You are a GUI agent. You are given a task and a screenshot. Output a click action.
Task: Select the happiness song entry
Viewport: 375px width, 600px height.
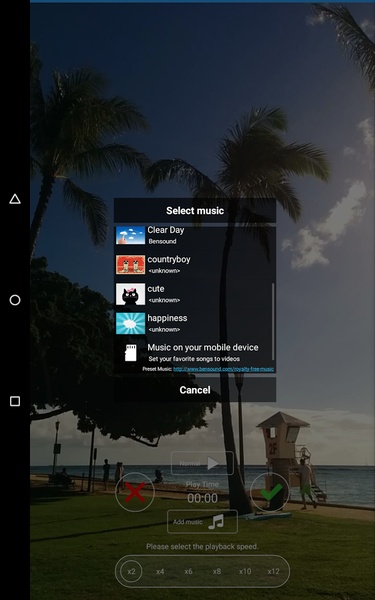tap(194, 323)
